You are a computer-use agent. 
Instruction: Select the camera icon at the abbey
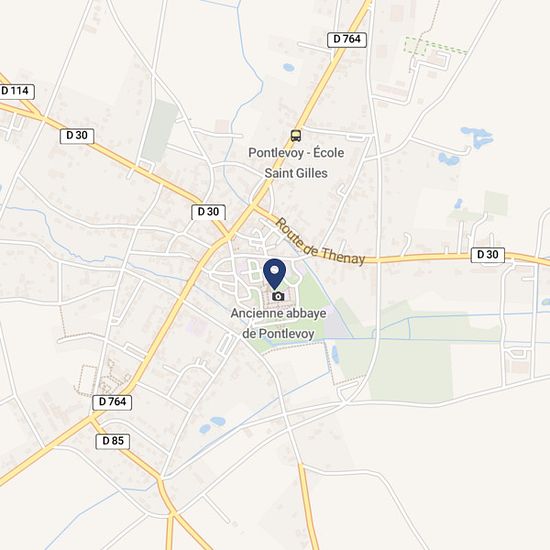(278, 296)
